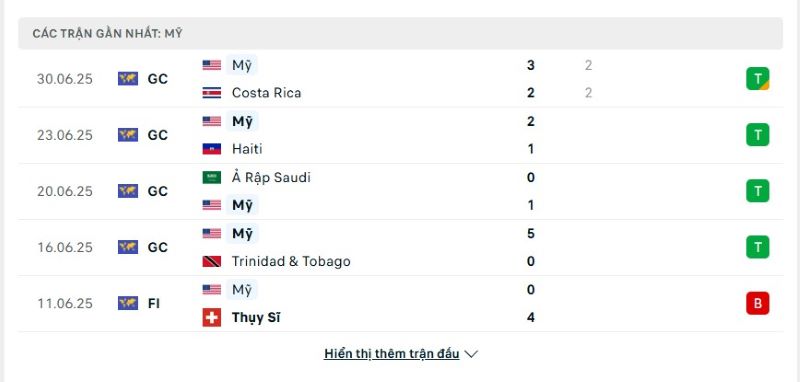Image resolution: width=800 pixels, height=382 pixels.
Task: Click the Saudi Arabia flag icon
Action: click(212, 177)
